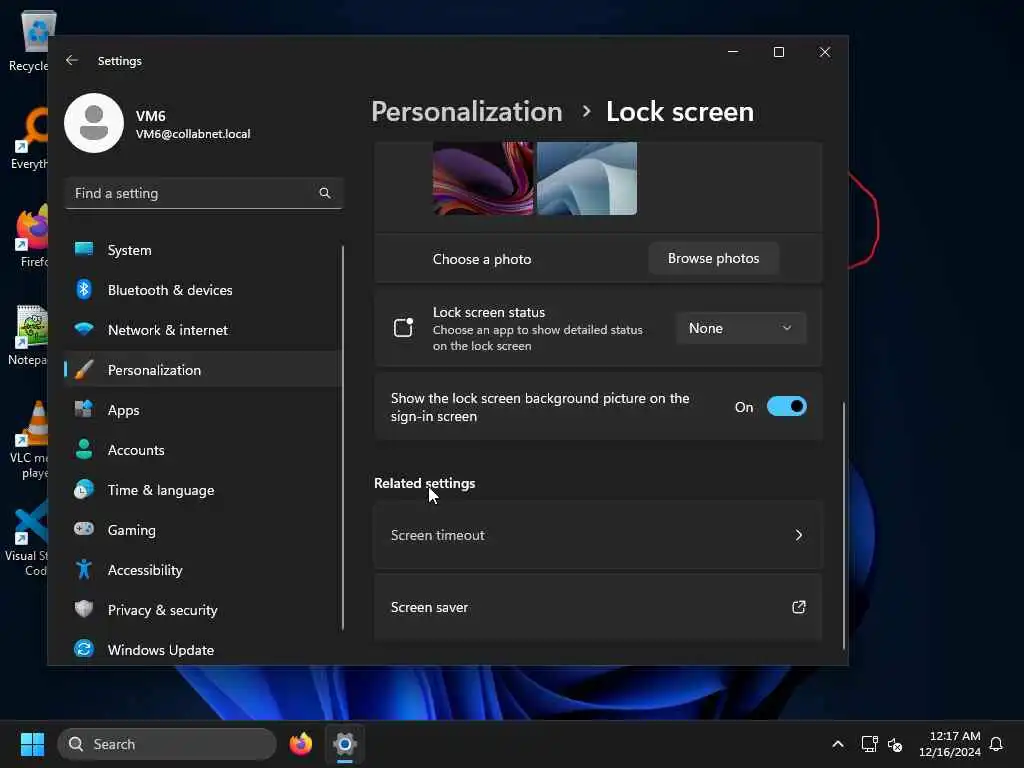The height and width of the screenshot is (768, 1024).
Task: Select the blue-grey wave lock screen photo
Action: [586, 178]
